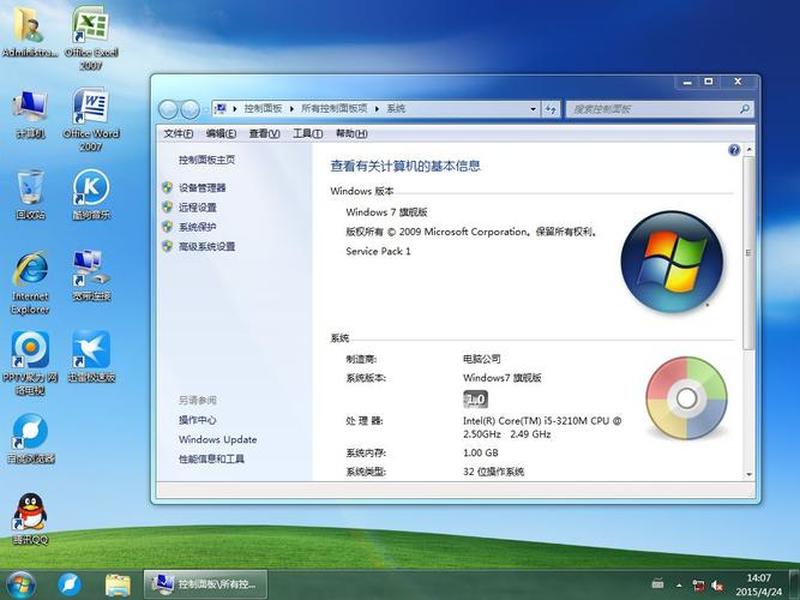Minimize the System window
The image size is (800, 600).
[x=687, y=82]
